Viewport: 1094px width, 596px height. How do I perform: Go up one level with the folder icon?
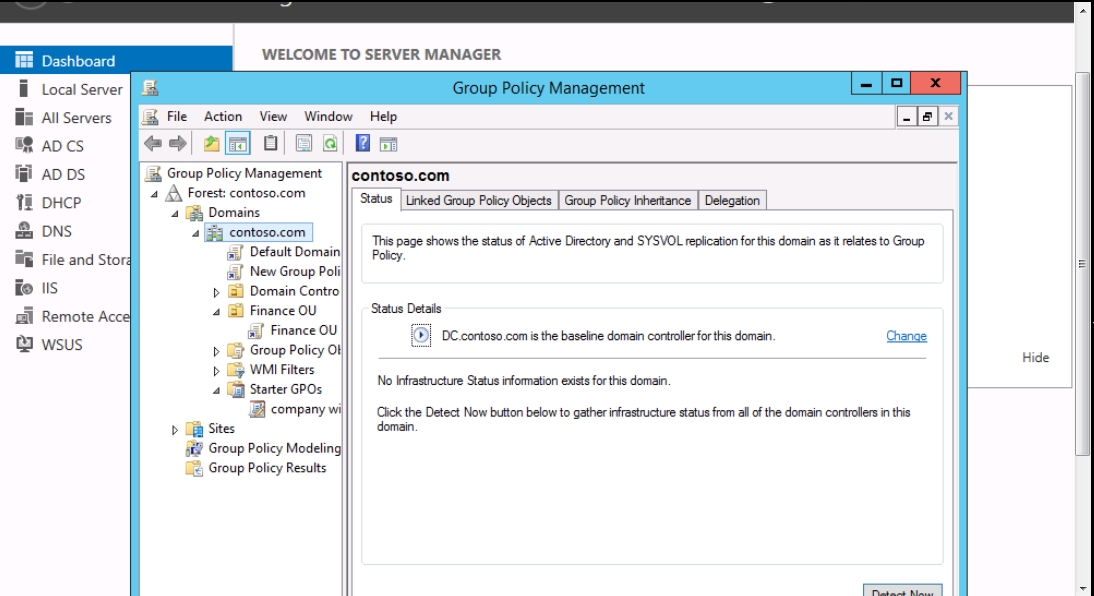(x=211, y=144)
